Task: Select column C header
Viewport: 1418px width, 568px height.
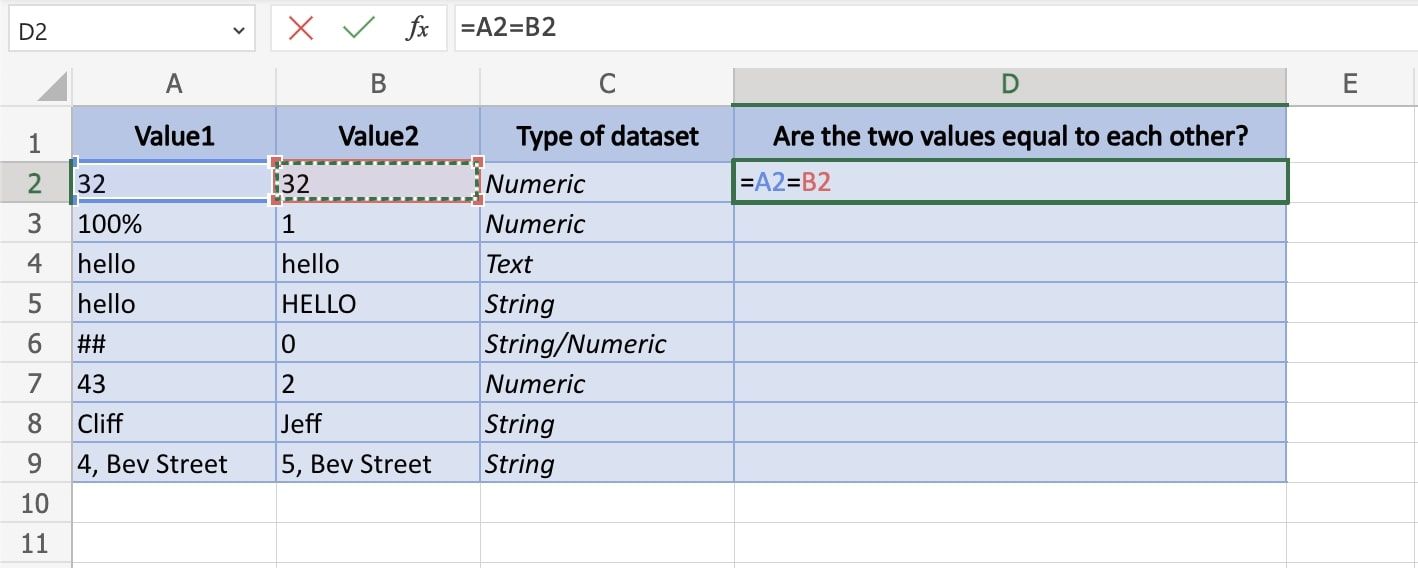Action: (x=607, y=85)
